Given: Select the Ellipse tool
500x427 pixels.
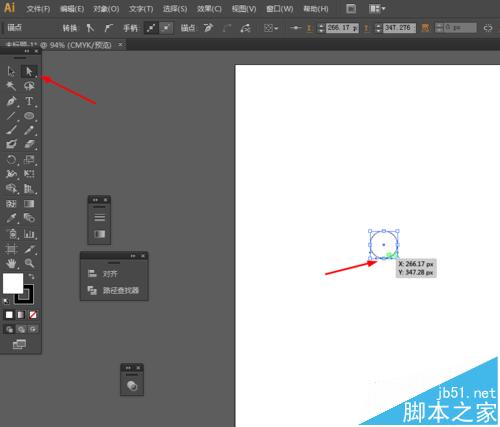Looking at the screenshot, I should coord(29,116).
